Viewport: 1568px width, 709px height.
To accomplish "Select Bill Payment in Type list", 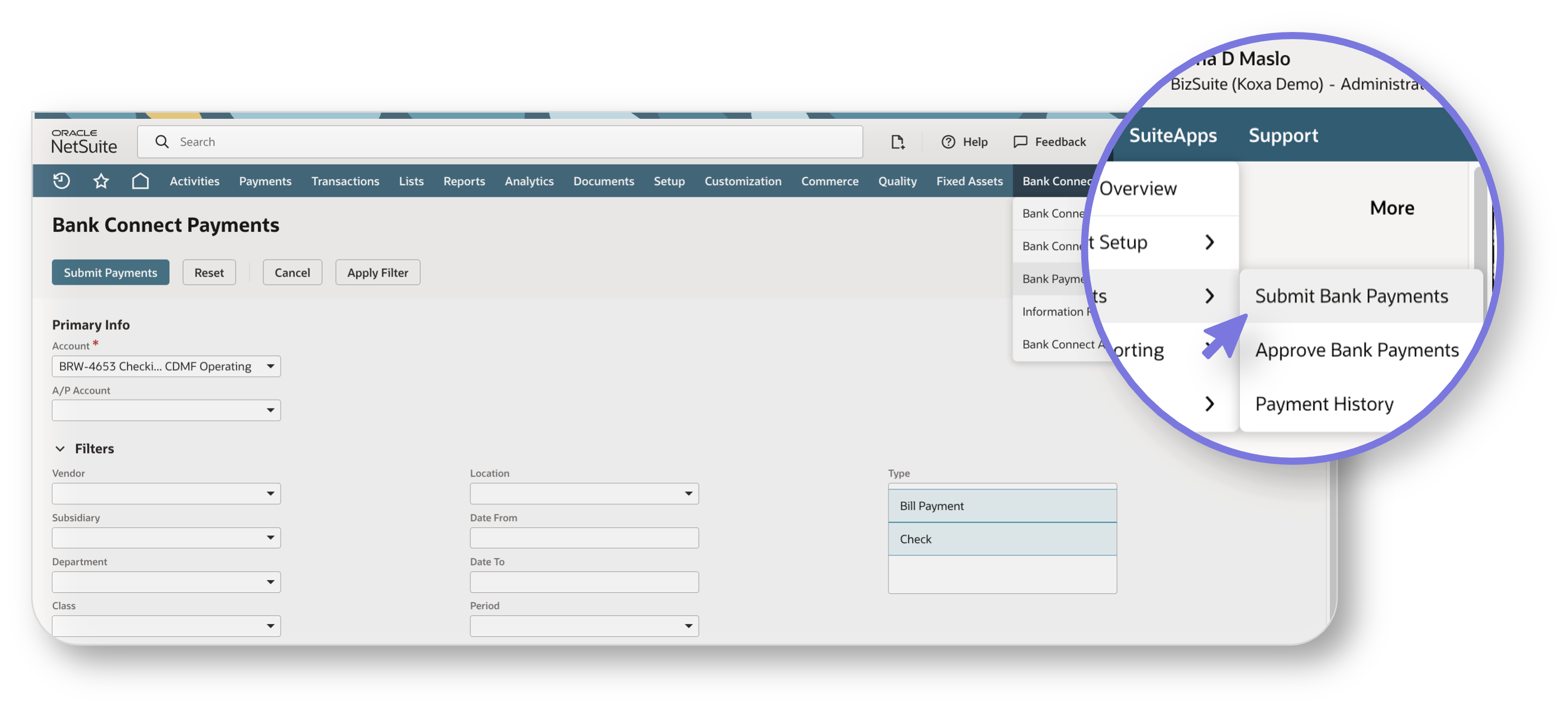I will pos(1003,507).
